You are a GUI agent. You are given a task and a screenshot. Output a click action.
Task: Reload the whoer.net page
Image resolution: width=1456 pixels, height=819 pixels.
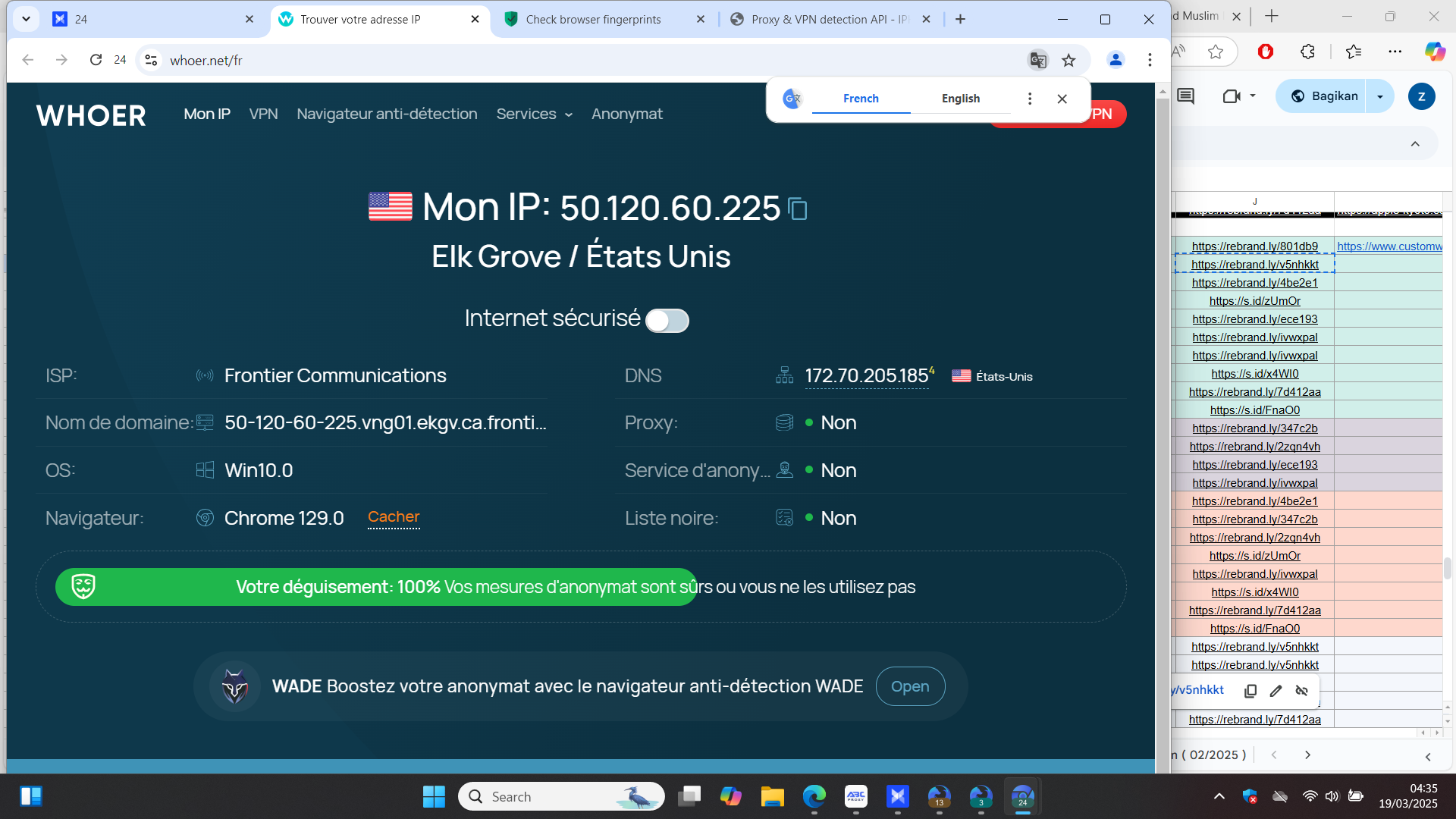coord(96,60)
